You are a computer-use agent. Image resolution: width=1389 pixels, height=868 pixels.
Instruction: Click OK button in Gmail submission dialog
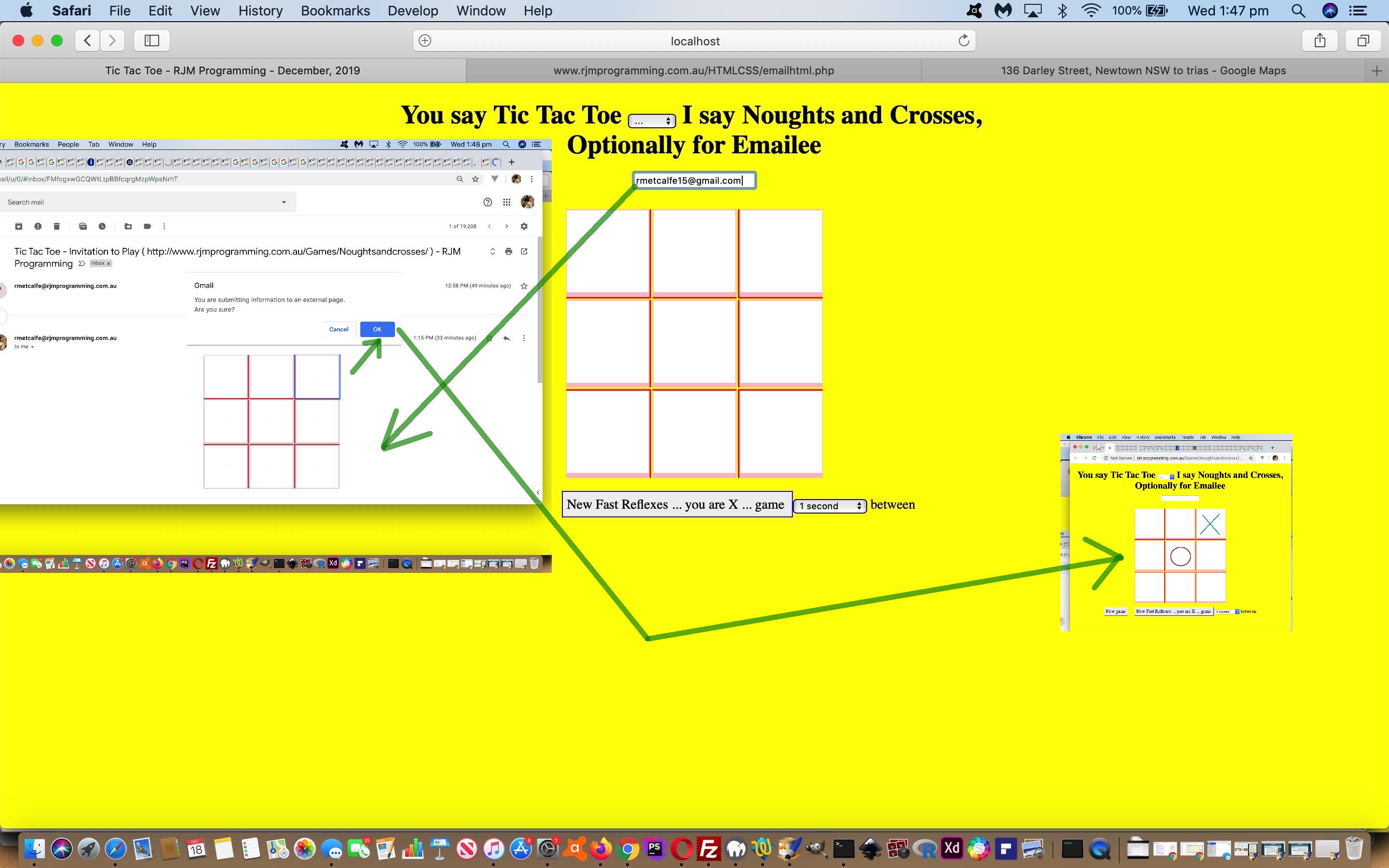click(x=376, y=329)
